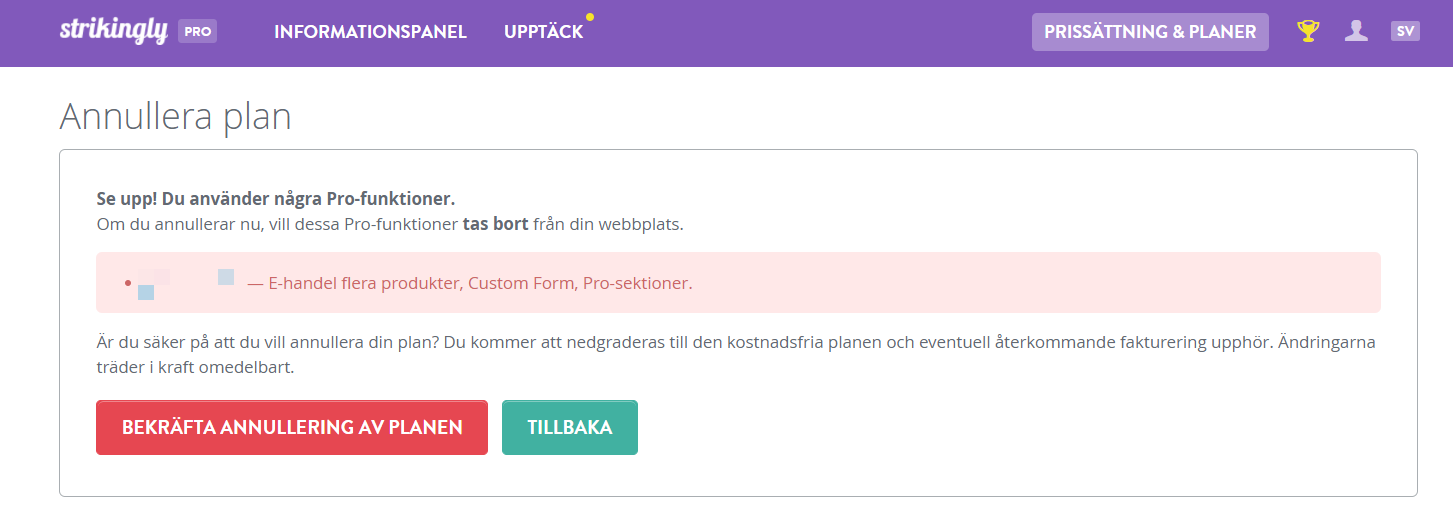The image size is (1453, 522).
Task: Open the user account profile icon
Action: coord(1356,31)
